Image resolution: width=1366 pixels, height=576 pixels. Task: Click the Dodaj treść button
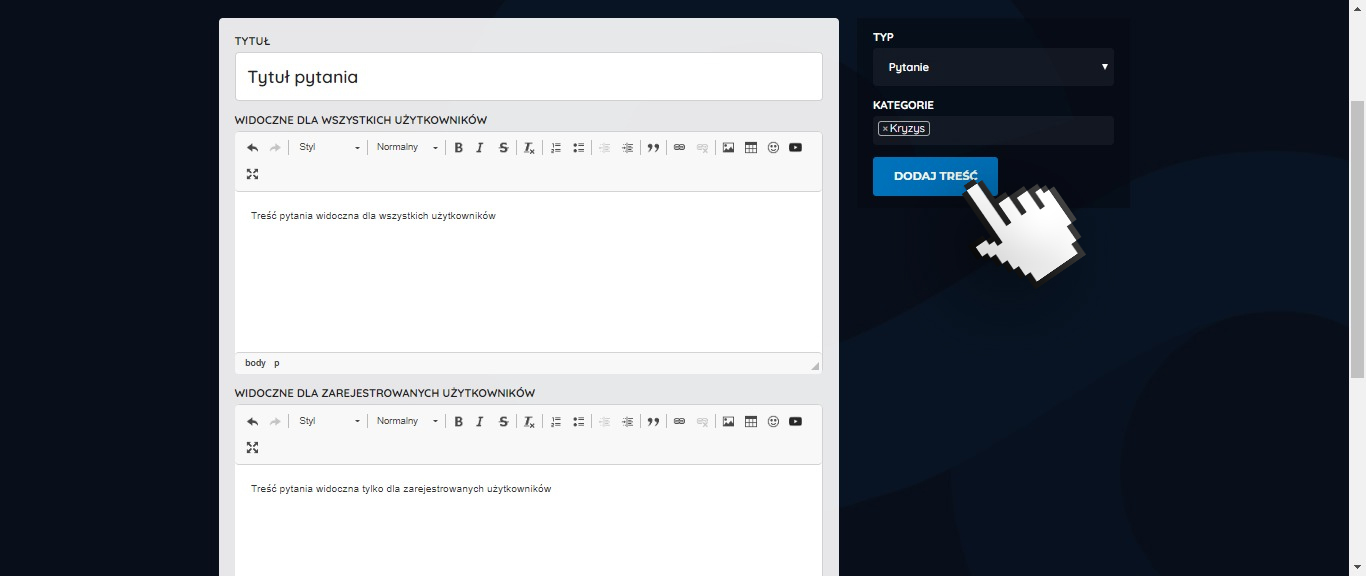click(935, 176)
